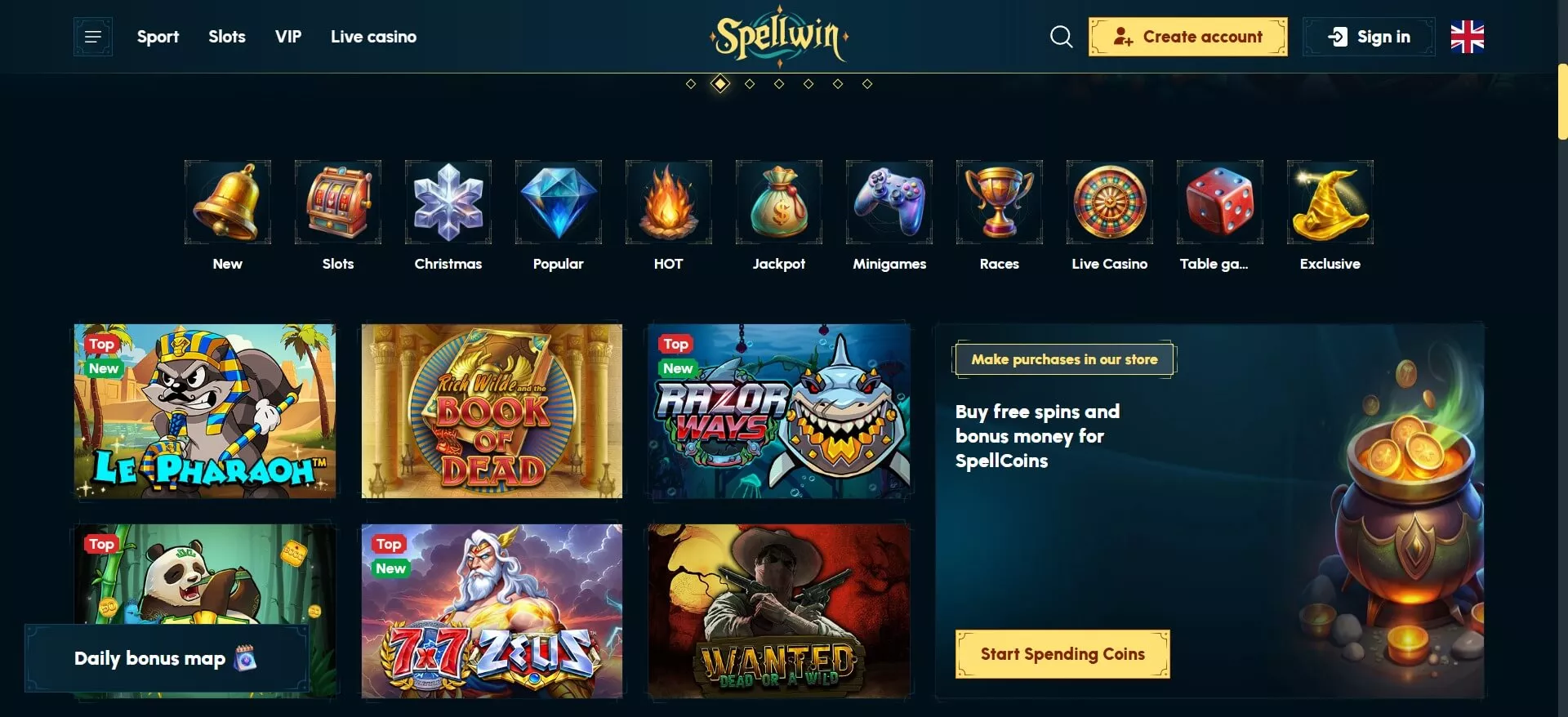This screenshot has width=1568, height=717.
Task: Open the Christmas snowflake category
Action: click(x=448, y=203)
